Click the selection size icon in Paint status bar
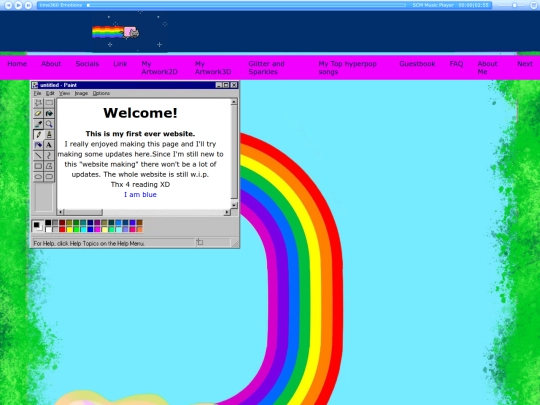This screenshot has width=540, height=405. click(x=200, y=242)
